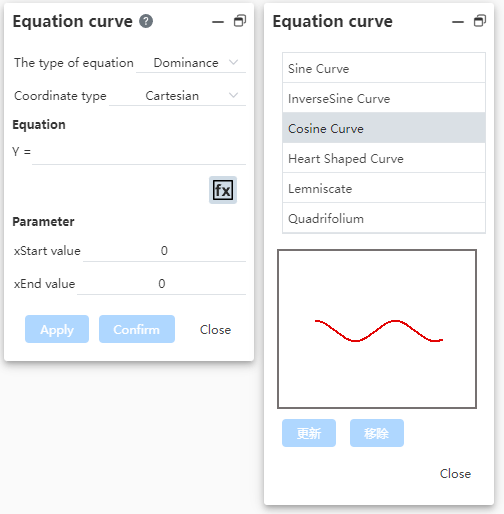
Task: Minimize the left Equation curve panel
Action: (x=218, y=22)
